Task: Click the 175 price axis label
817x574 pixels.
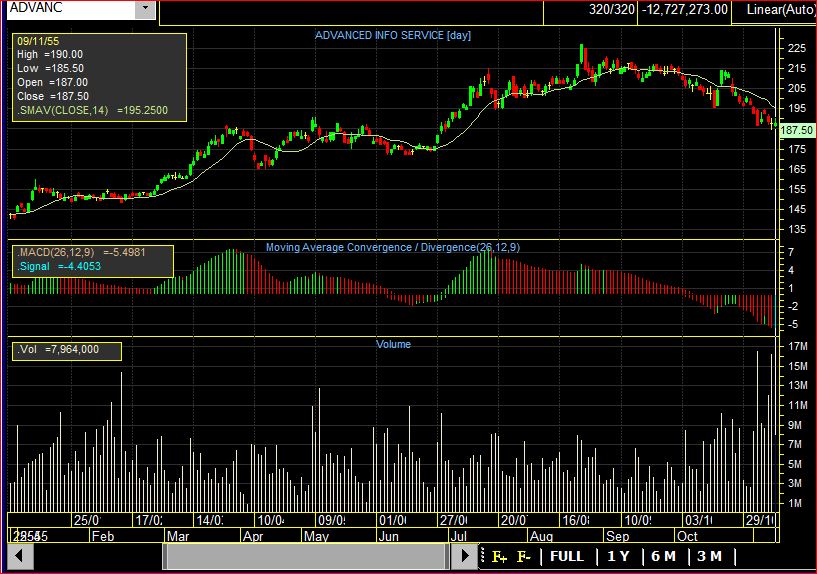Action: click(x=797, y=149)
